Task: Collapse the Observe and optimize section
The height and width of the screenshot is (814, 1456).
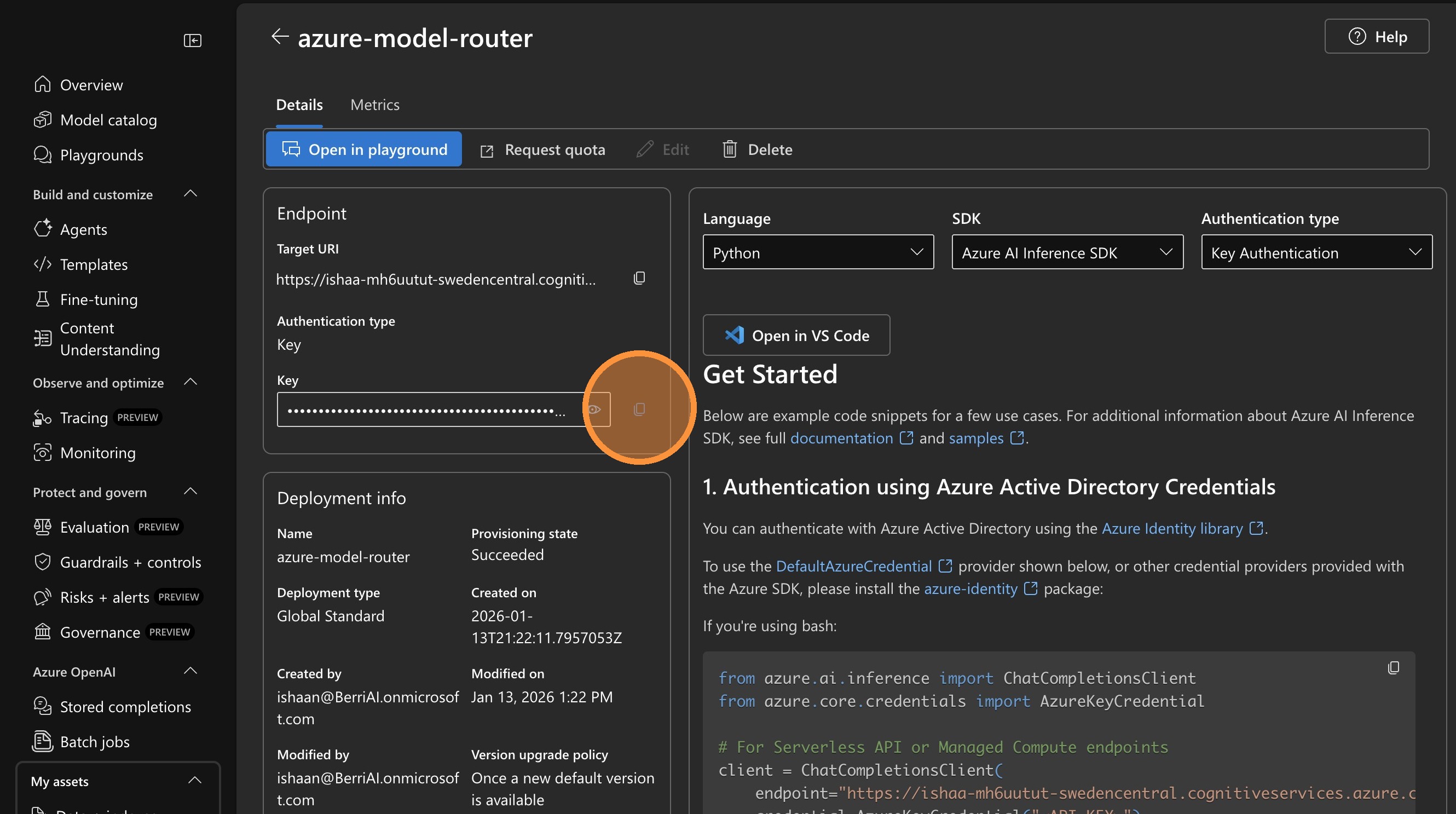Action: (191, 383)
